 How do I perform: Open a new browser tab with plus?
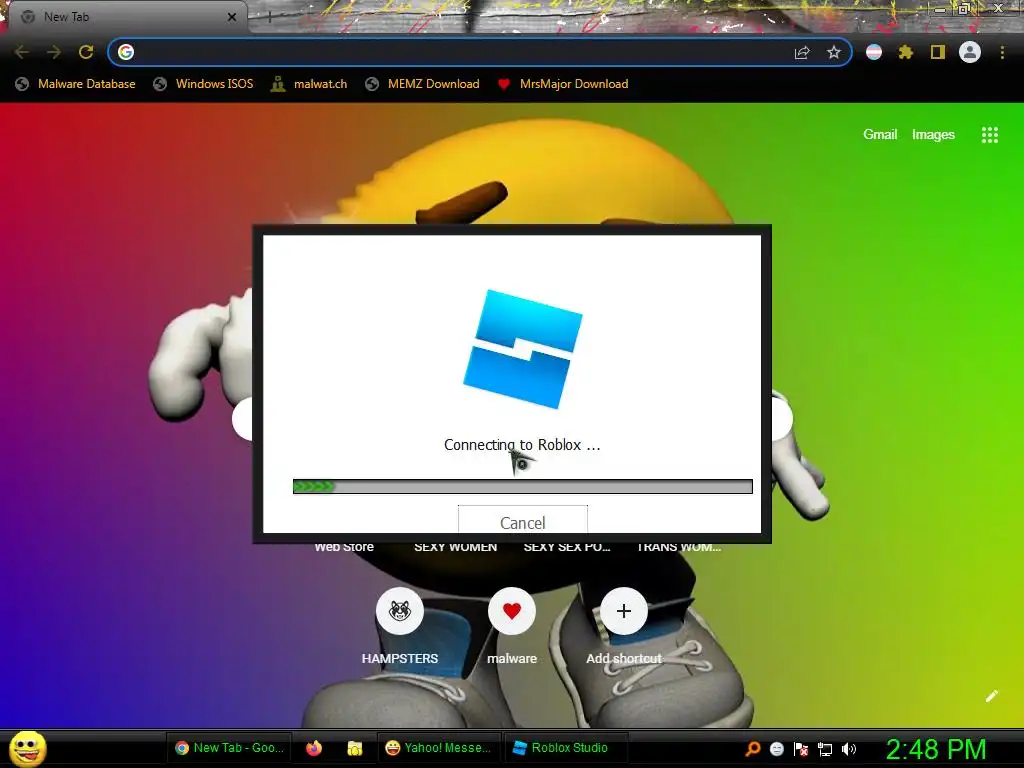[x=269, y=17]
